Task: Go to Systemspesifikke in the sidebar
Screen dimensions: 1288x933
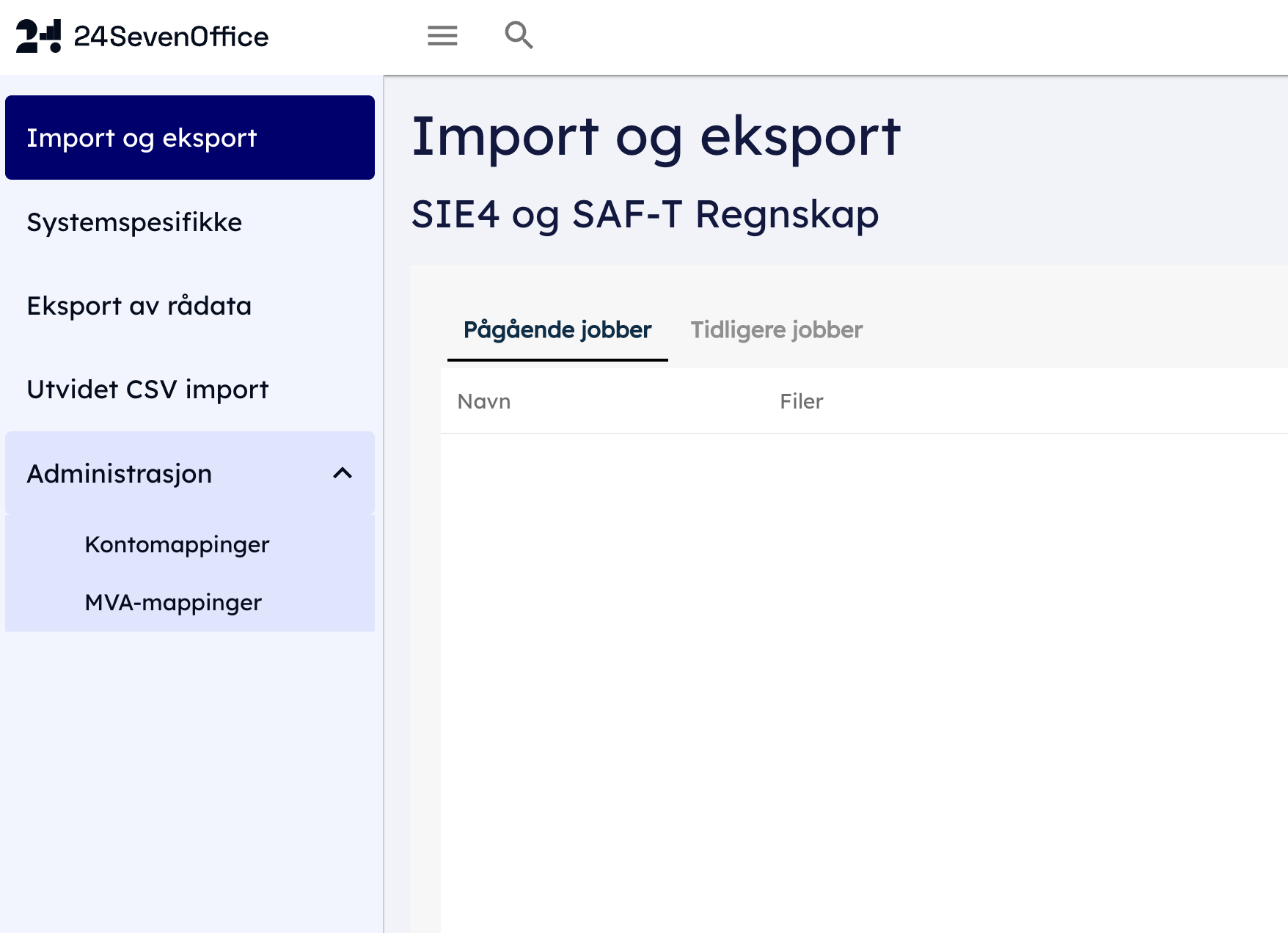Action: pos(134,222)
